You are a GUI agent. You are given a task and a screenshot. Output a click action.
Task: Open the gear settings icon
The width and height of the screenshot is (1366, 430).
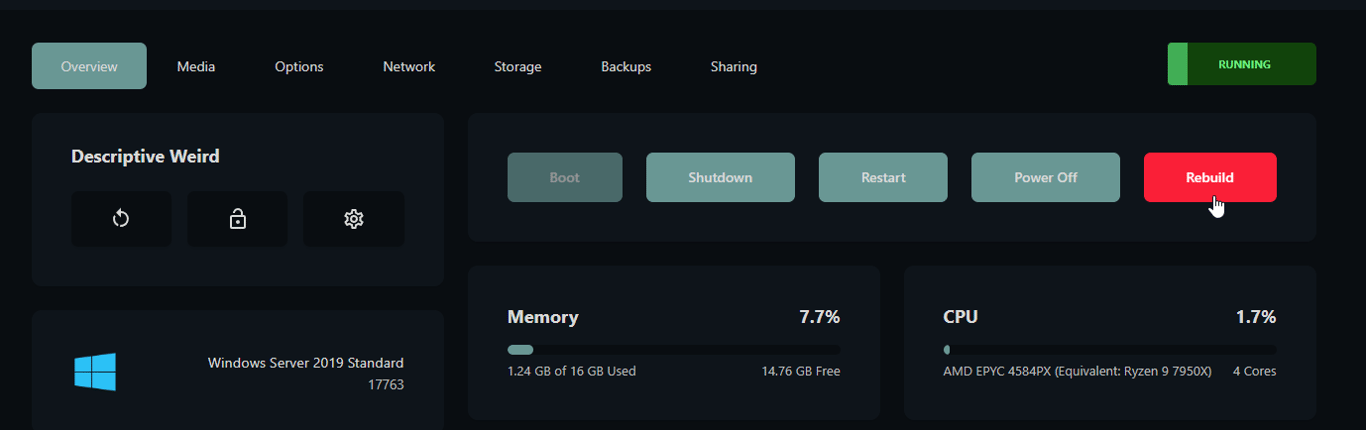353,219
